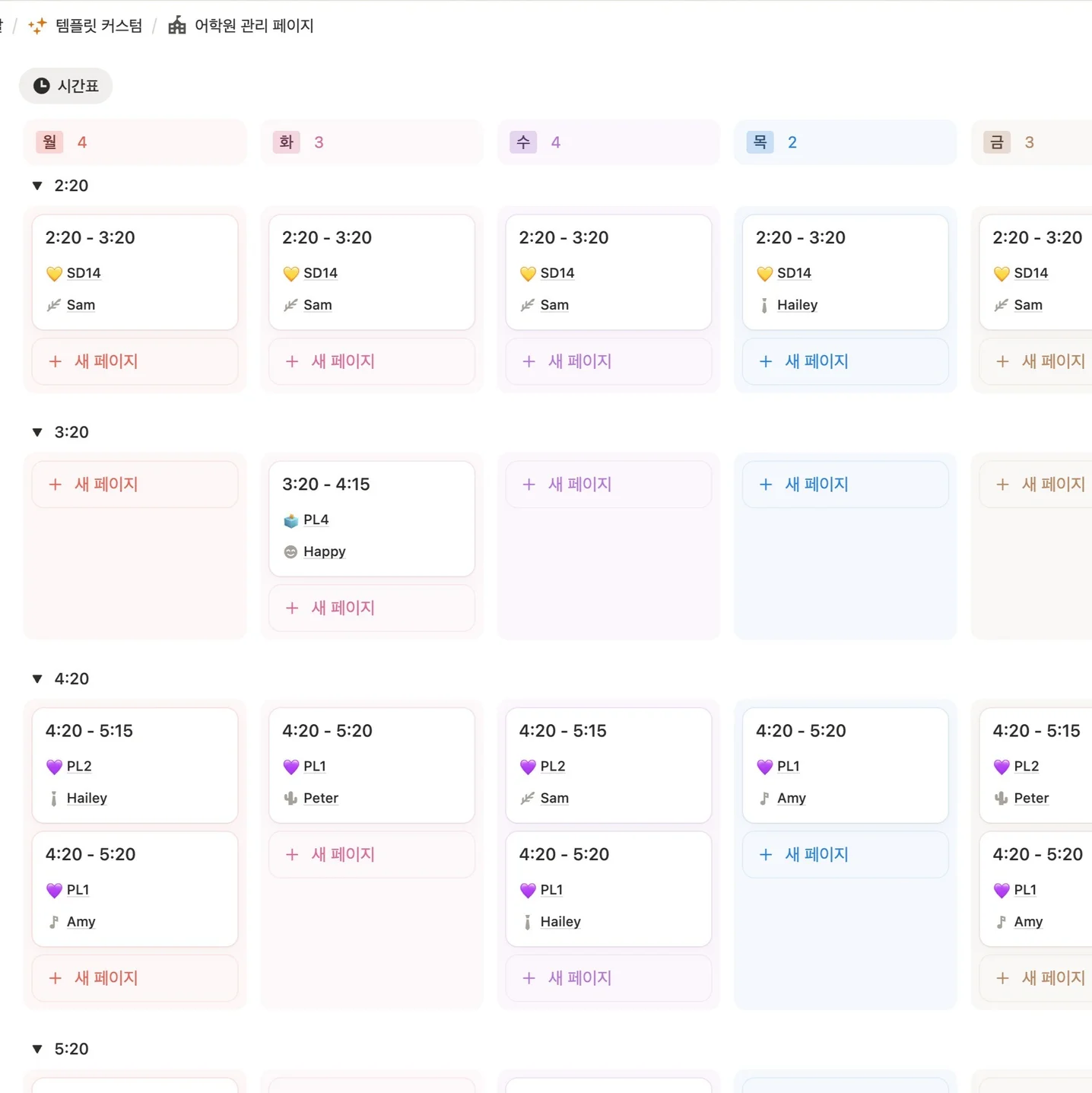1092x1093 pixels.
Task: Open the Happy page link
Action: pyautogui.click(x=324, y=551)
